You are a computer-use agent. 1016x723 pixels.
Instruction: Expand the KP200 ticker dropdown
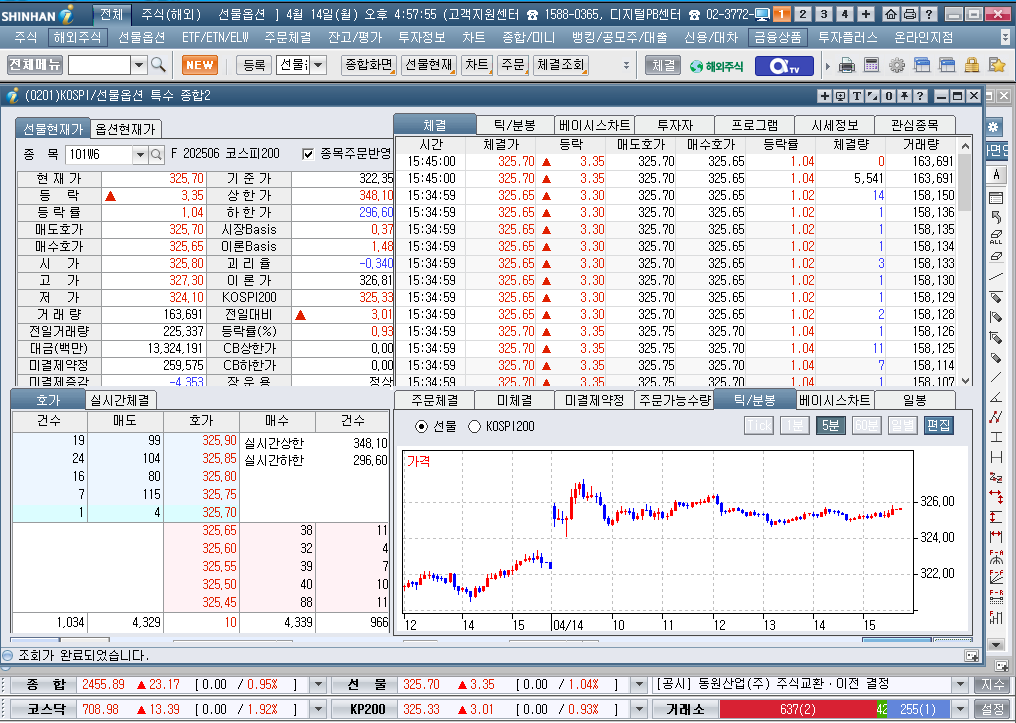(x=638, y=709)
